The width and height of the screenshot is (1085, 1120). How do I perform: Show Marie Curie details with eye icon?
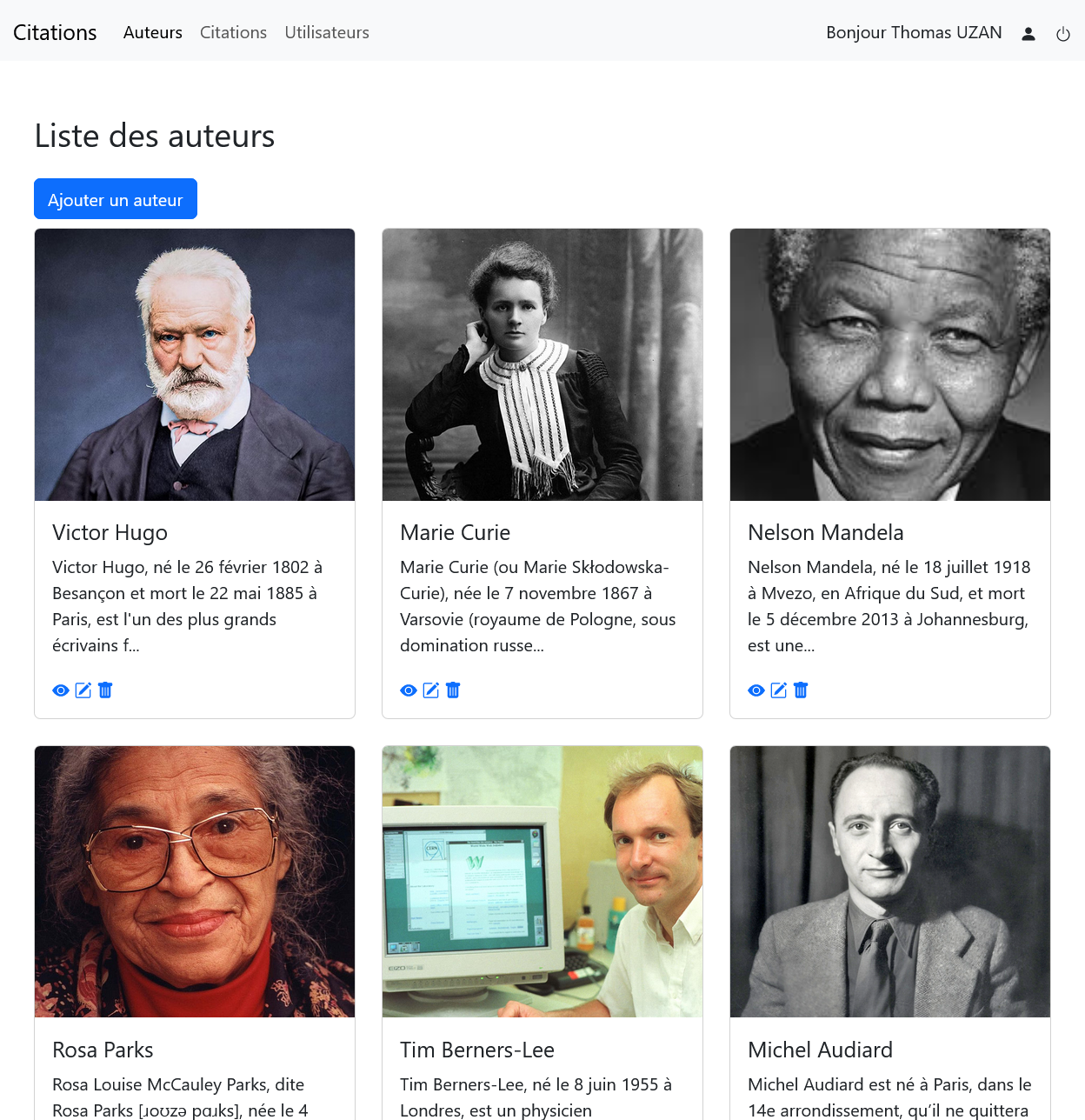pyautogui.click(x=409, y=690)
